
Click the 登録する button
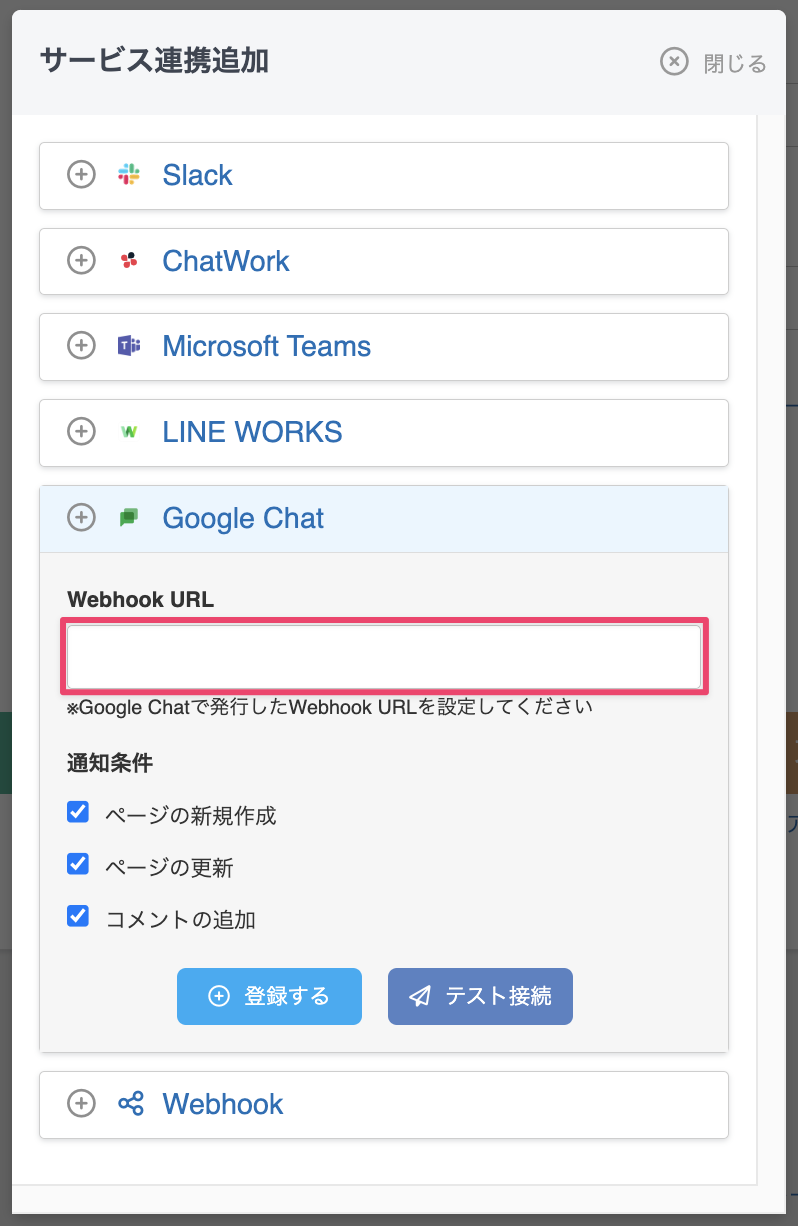(x=269, y=996)
